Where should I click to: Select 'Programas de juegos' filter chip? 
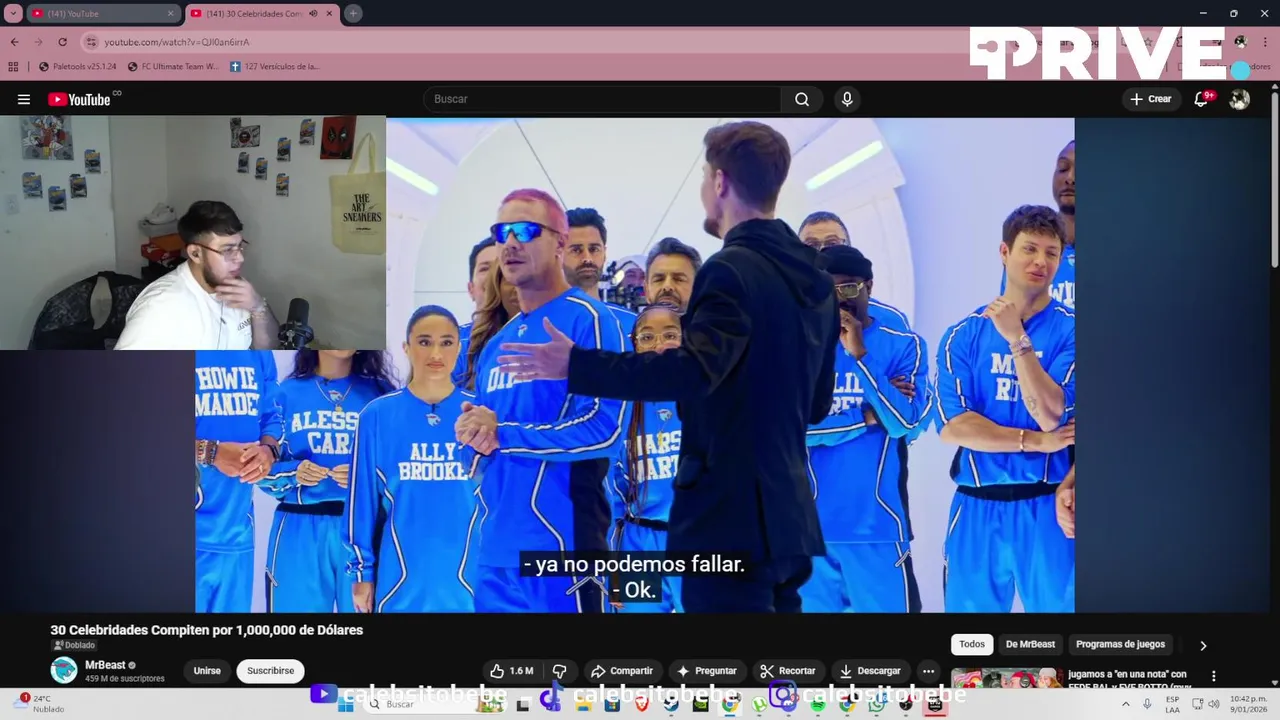pos(1120,644)
